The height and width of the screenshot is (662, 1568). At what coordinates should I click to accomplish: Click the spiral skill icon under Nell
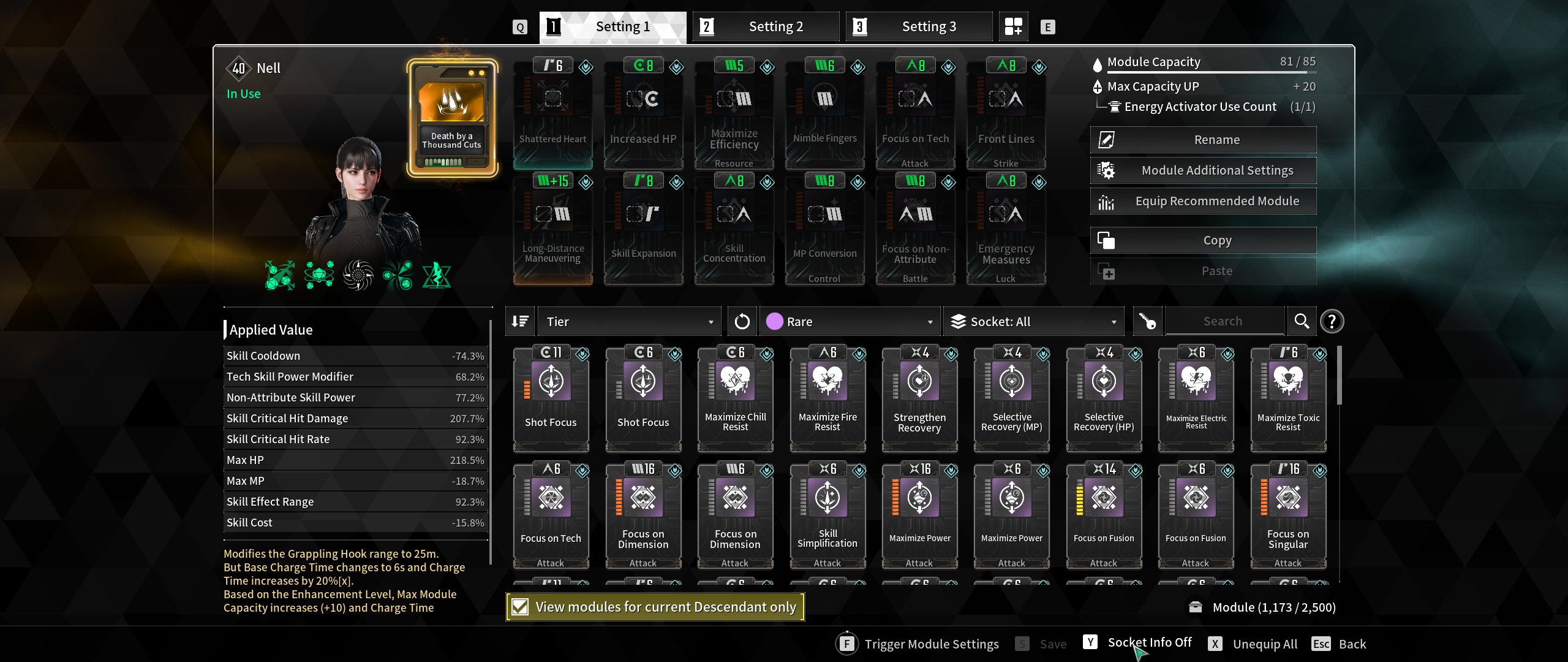(358, 275)
